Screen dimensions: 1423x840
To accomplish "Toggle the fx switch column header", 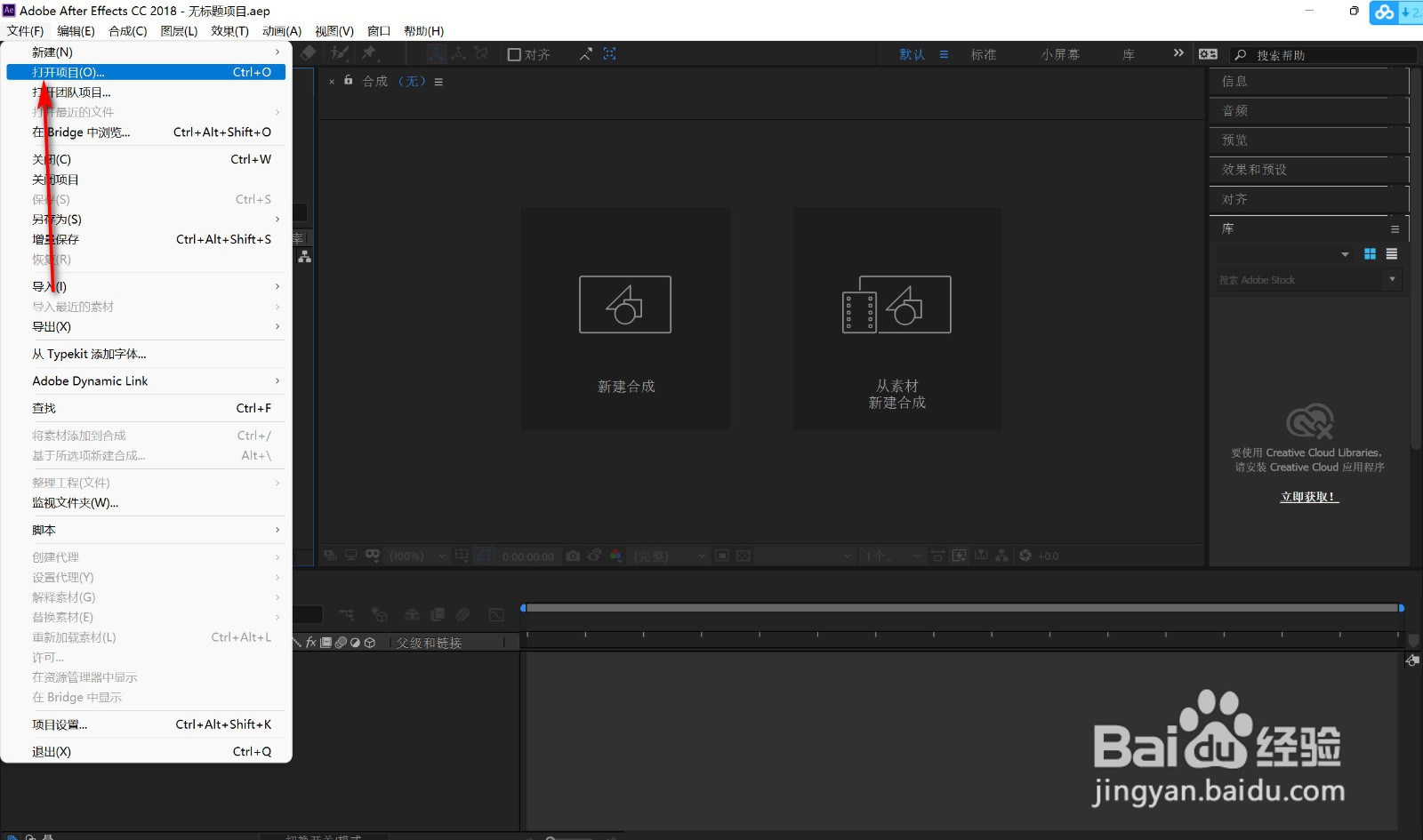I will coord(311,642).
